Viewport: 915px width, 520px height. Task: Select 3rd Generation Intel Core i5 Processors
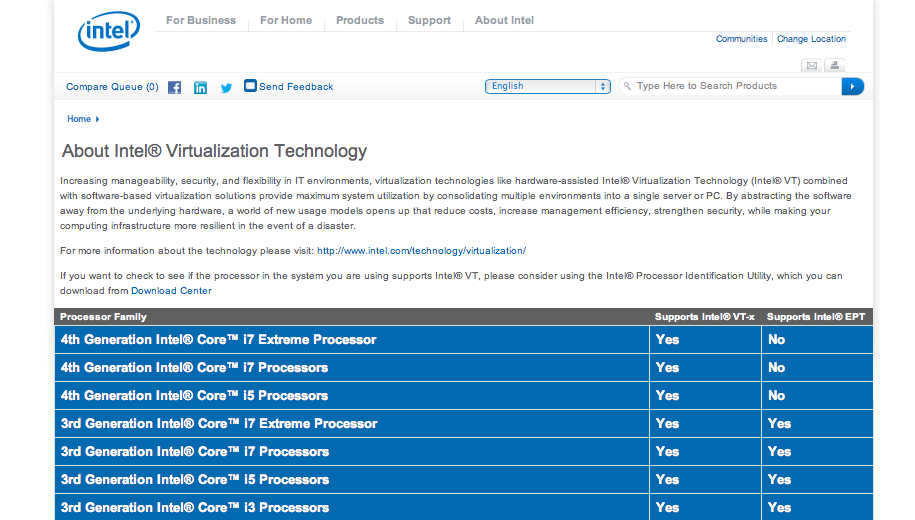click(x=195, y=480)
